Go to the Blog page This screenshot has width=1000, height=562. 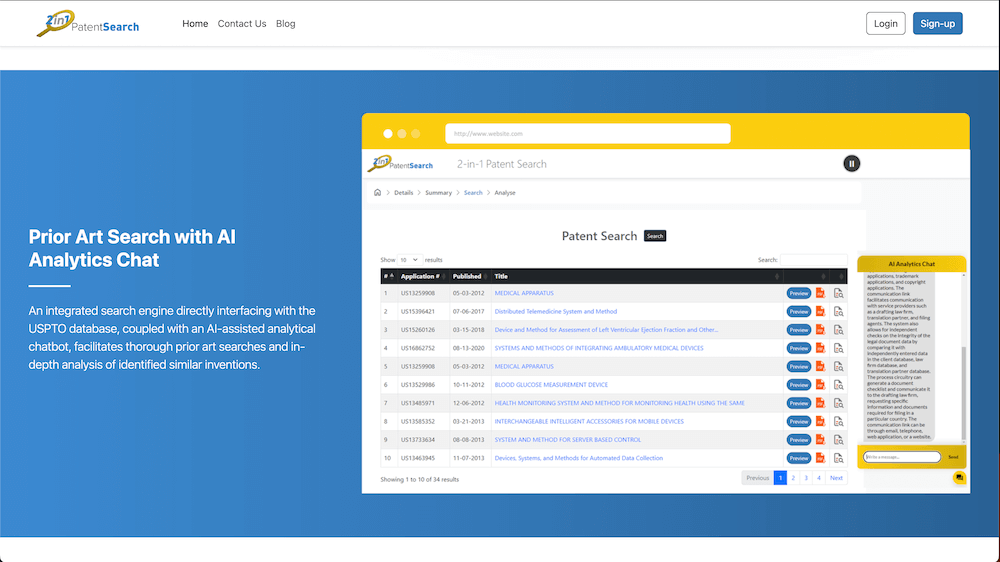pos(285,24)
